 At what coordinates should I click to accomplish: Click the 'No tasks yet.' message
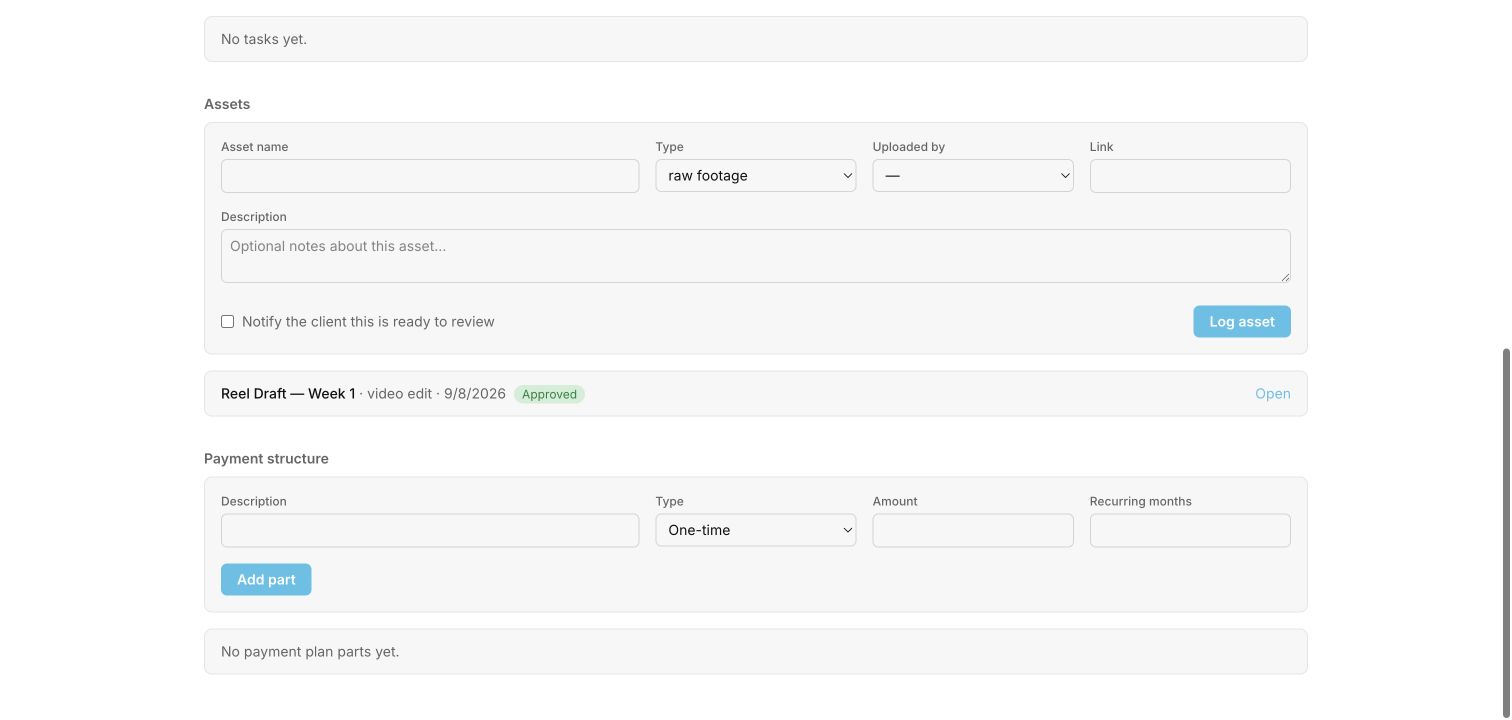point(264,39)
